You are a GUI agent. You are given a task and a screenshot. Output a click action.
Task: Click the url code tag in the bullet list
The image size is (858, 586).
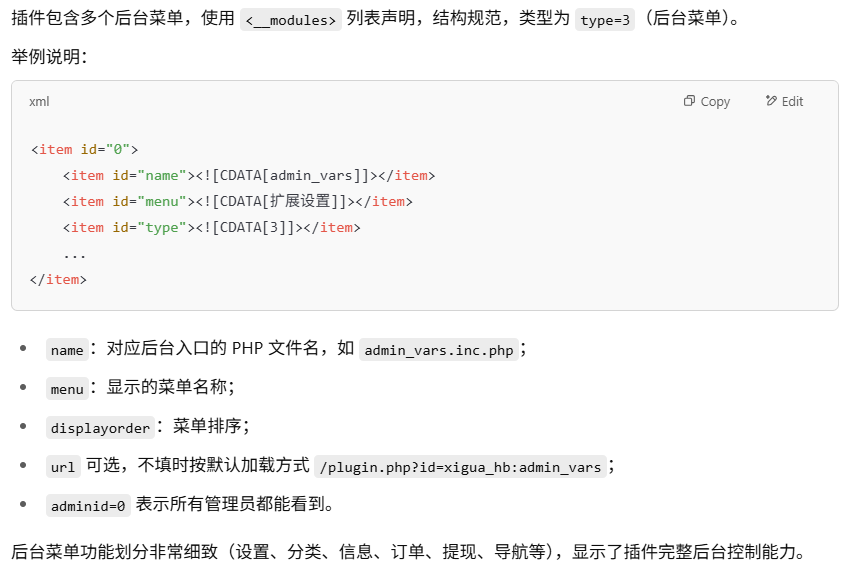(x=62, y=467)
